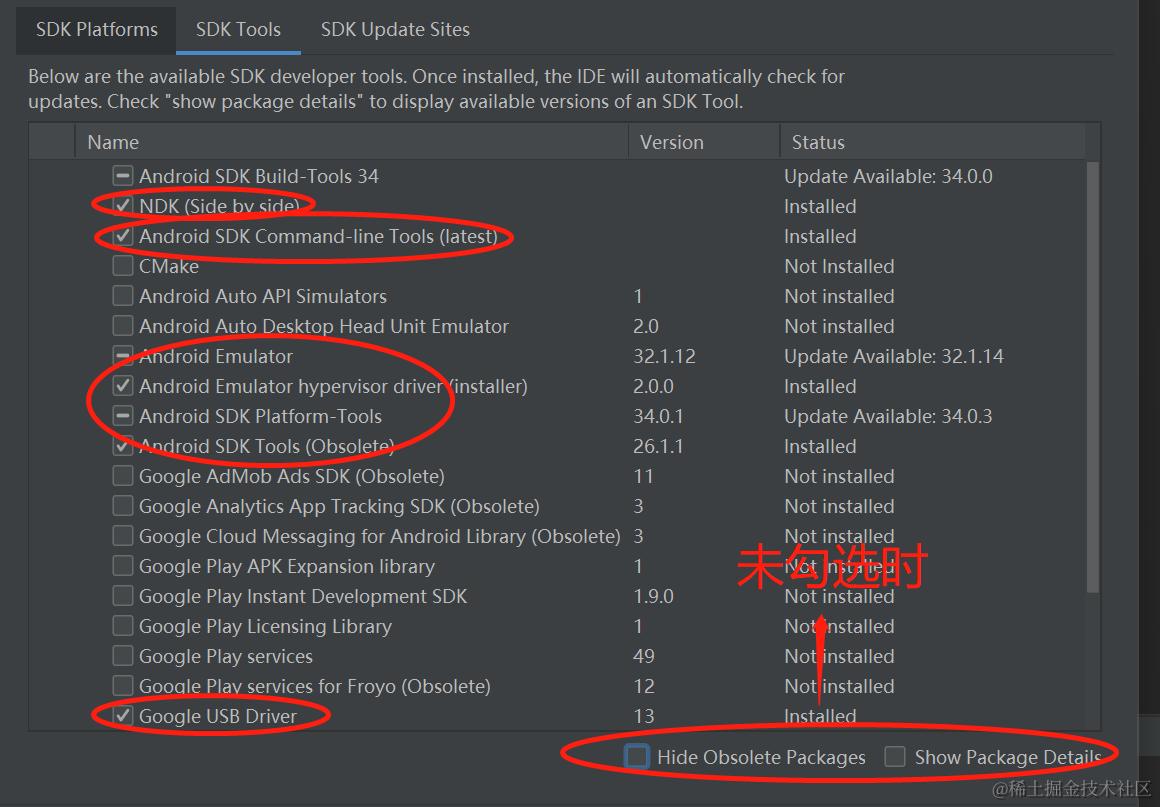Uncheck the NDK (Side by side) checkbox
Viewport: 1160px width, 807px height.
point(123,206)
